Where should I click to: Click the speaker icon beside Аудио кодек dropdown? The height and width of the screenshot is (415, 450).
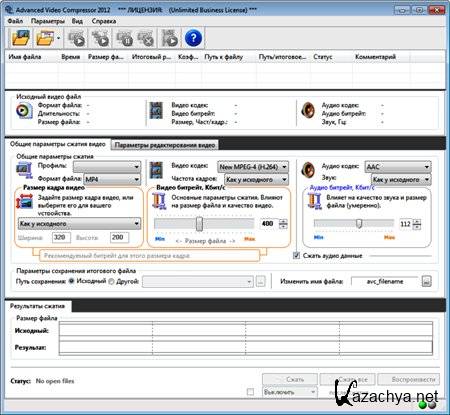pyautogui.click(x=308, y=170)
